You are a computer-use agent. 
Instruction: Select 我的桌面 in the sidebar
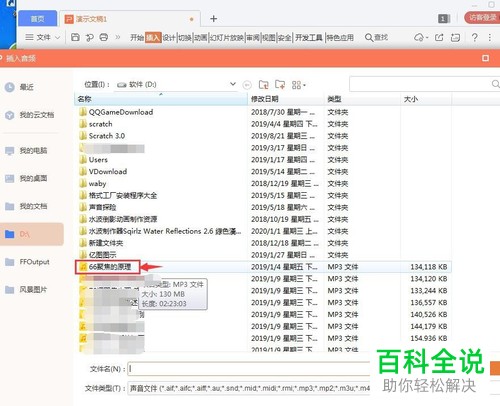click(26, 178)
